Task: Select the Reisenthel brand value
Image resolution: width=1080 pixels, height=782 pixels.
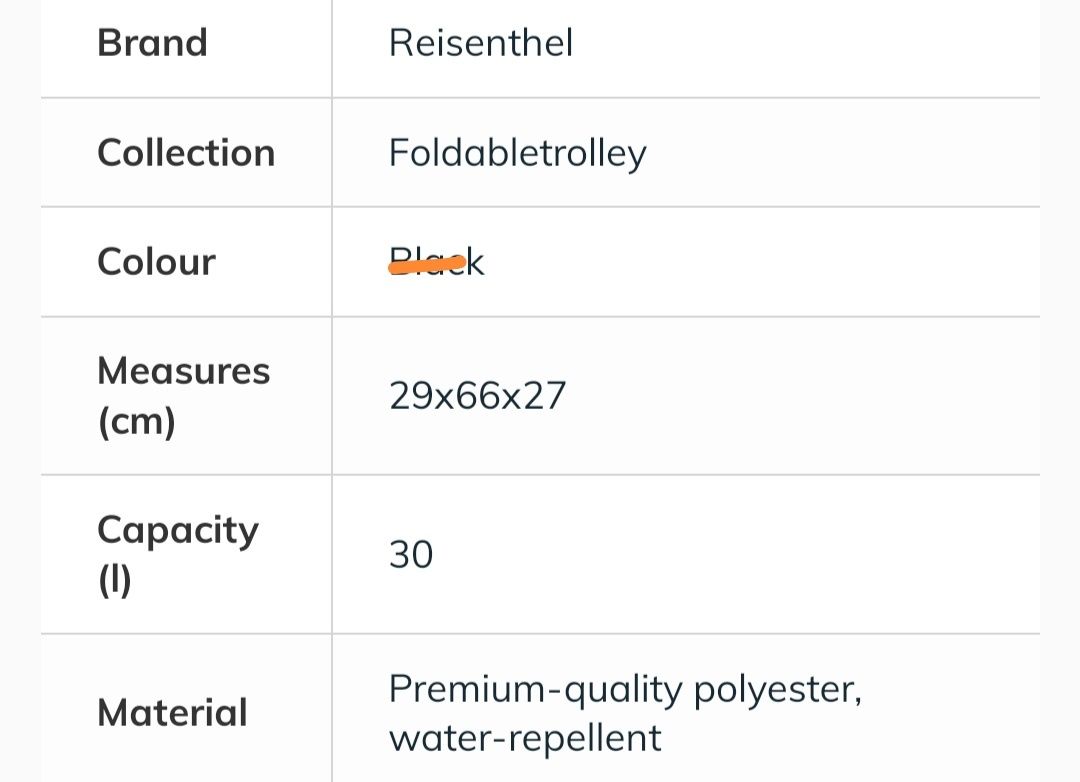Action: 481,43
